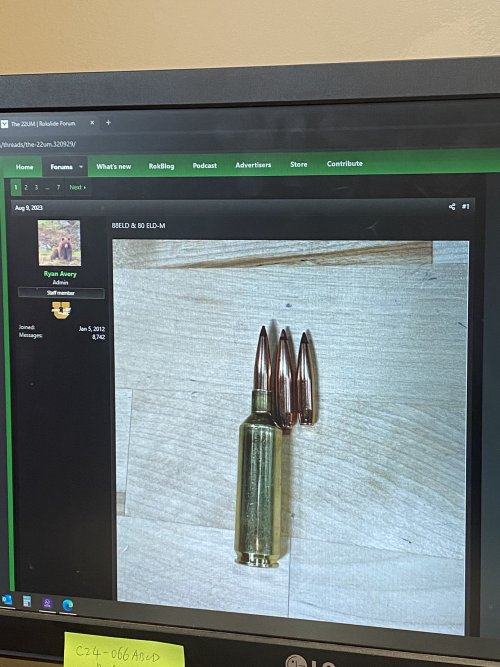The height and width of the screenshot is (667, 500).
Task: Open the What's new menu item
Action: [x=114, y=166]
